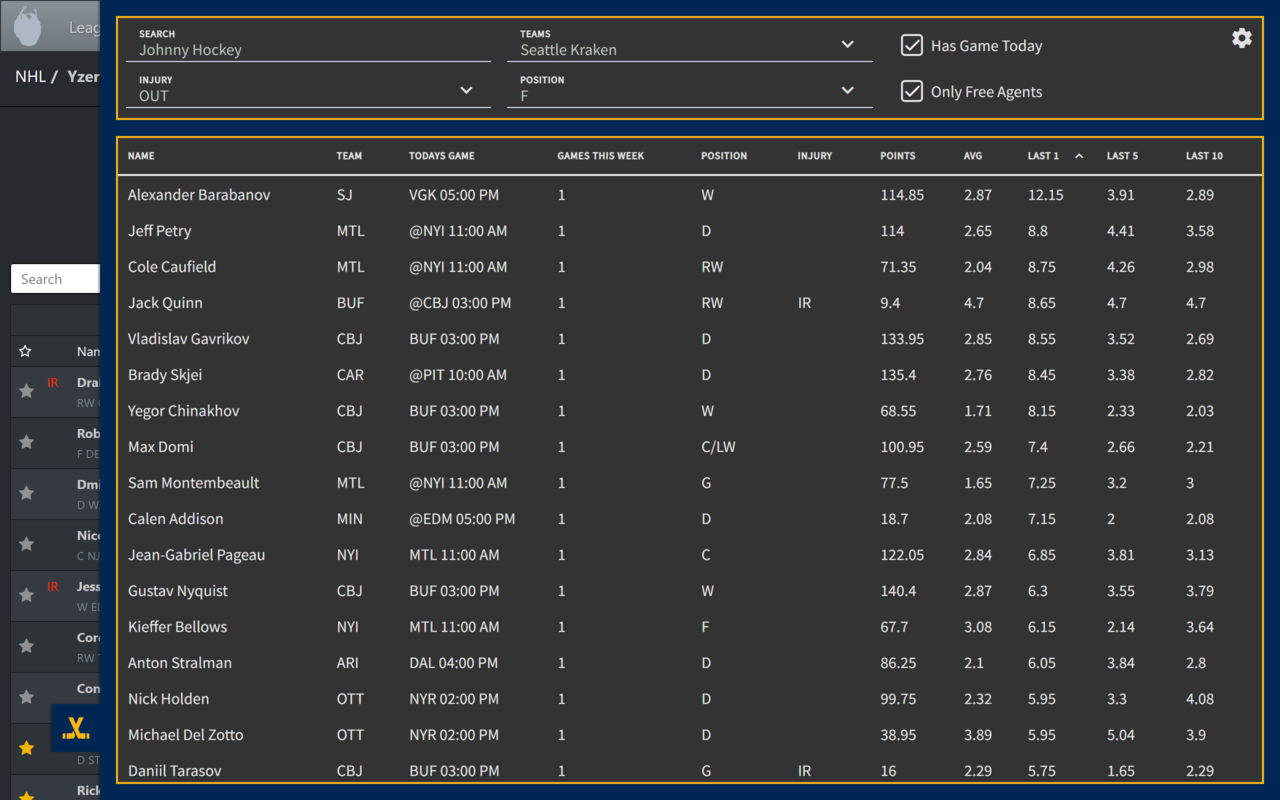Image resolution: width=1280 pixels, height=800 pixels.
Task: Select player Alexander Barabanov
Action: point(199,195)
